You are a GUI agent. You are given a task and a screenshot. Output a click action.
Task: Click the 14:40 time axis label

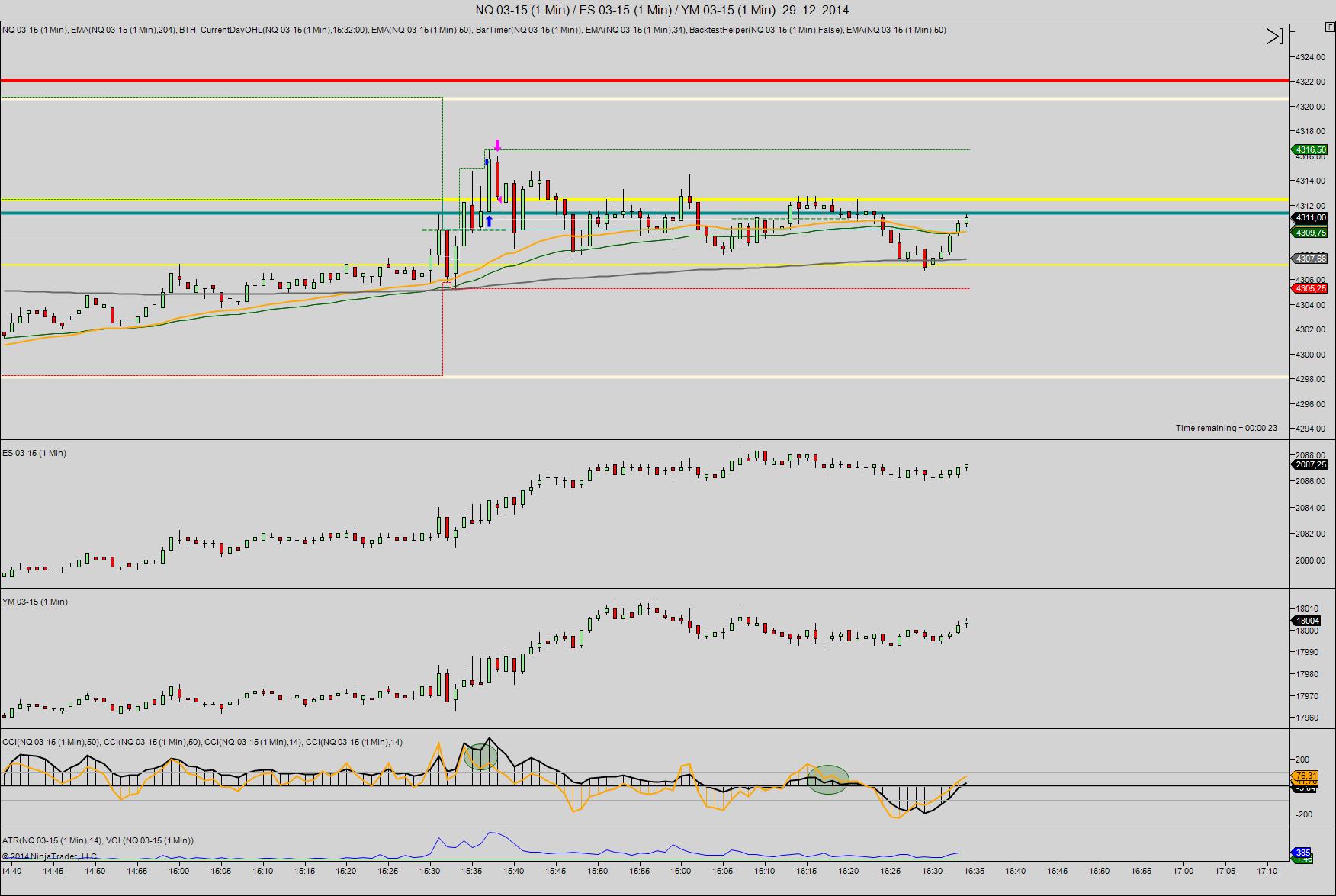(11, 871)
